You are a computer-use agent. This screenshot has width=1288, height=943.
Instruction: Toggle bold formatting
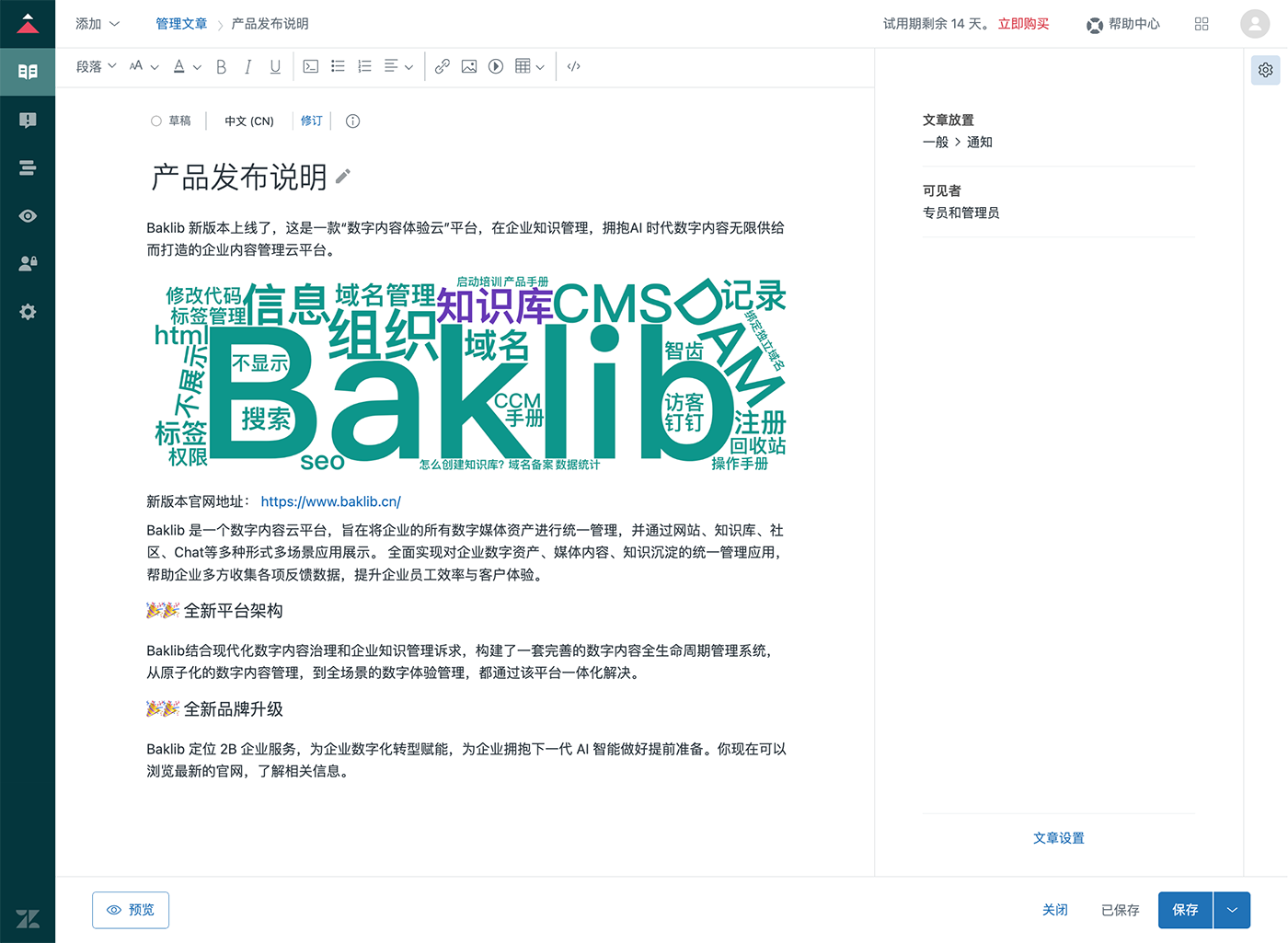pos(221,66)
